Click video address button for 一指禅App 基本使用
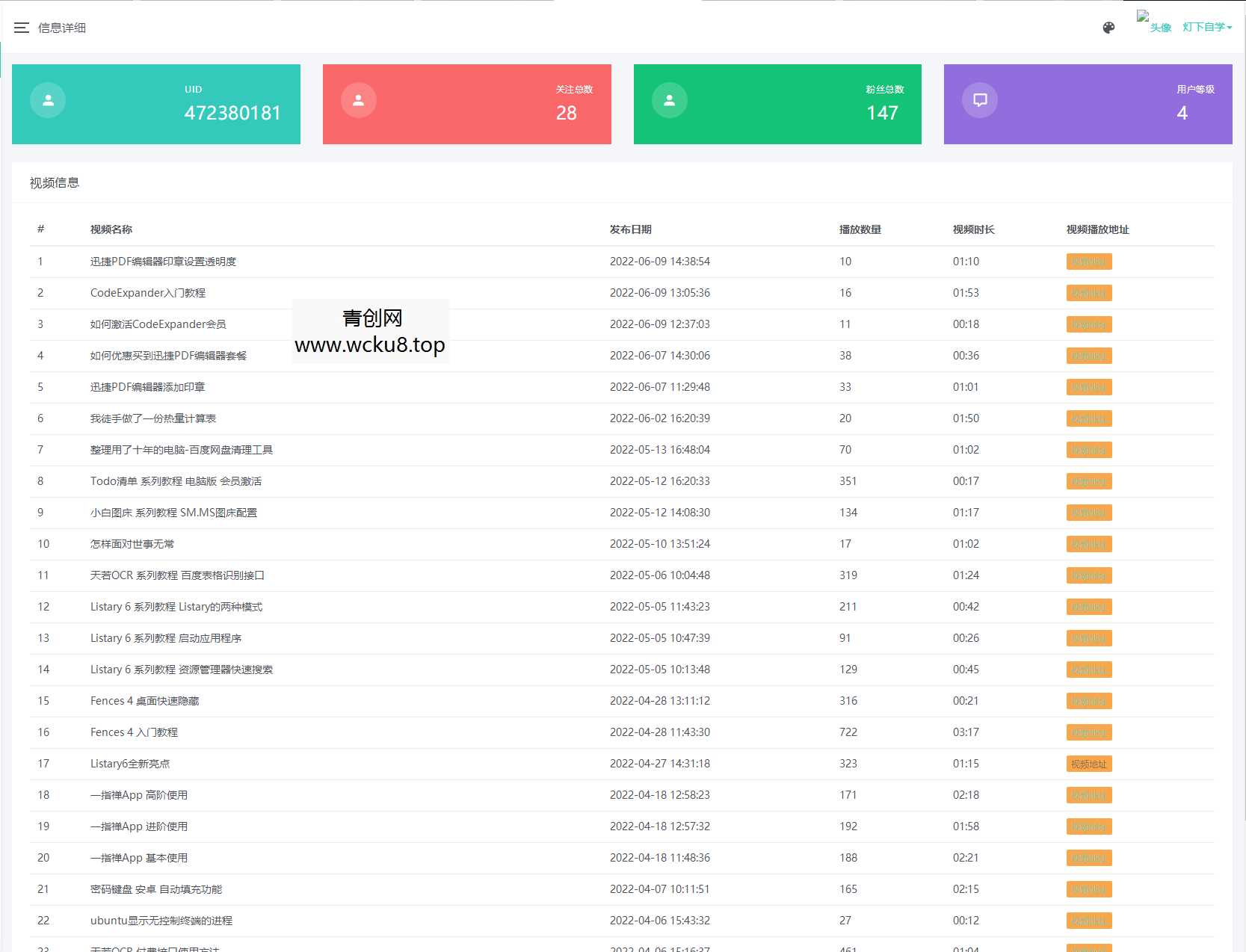The image size is (1246, 952). click(1088, 858)
